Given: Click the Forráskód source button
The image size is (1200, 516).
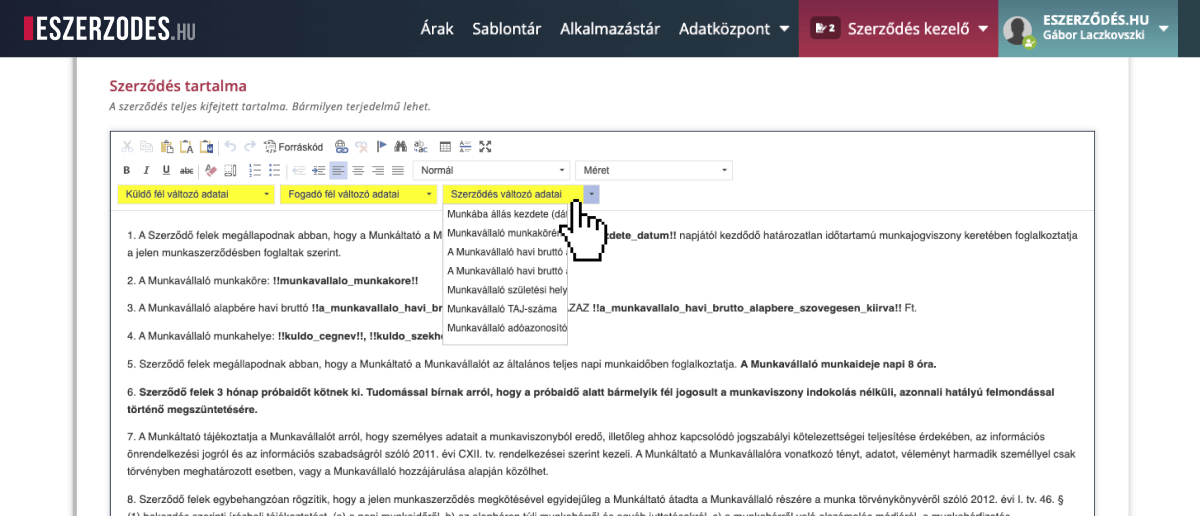Looking at the screenshot, I should point(294,146).
